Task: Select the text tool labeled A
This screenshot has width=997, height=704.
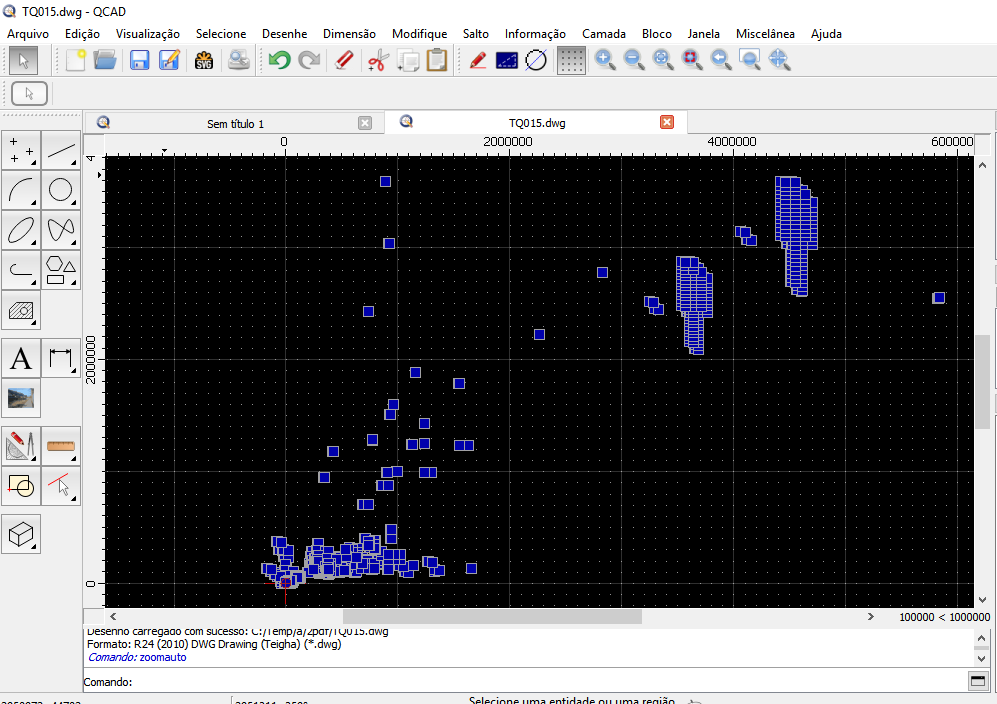Action: pos(21,358)
